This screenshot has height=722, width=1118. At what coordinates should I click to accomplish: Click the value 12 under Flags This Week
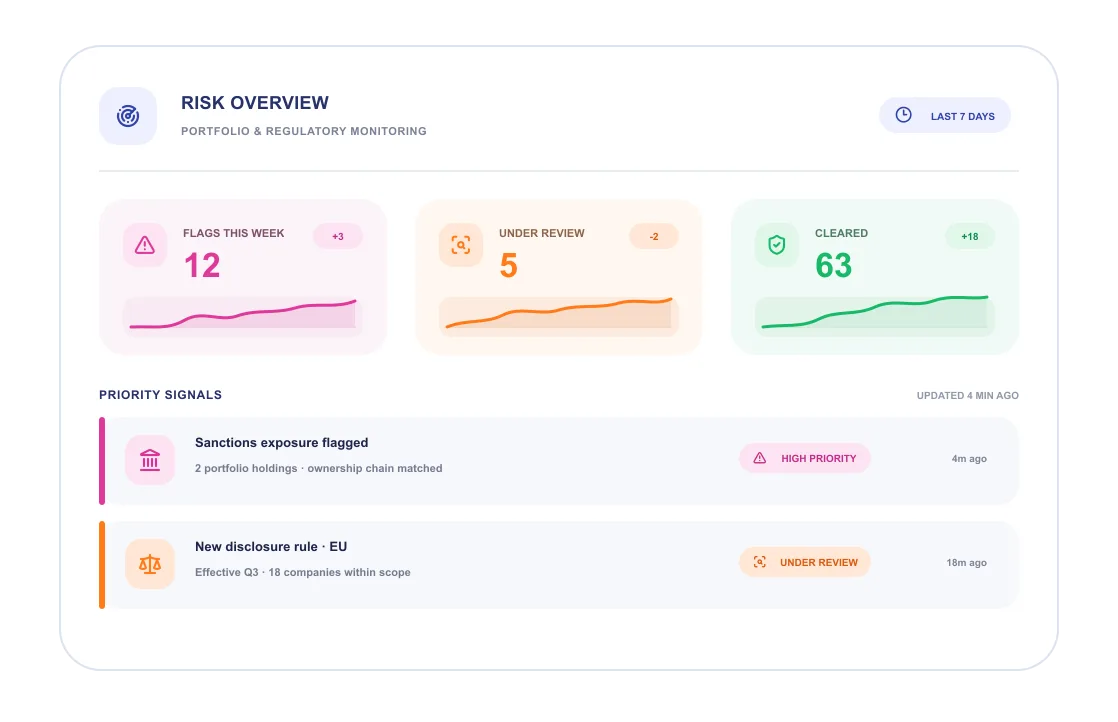point(202,266)
